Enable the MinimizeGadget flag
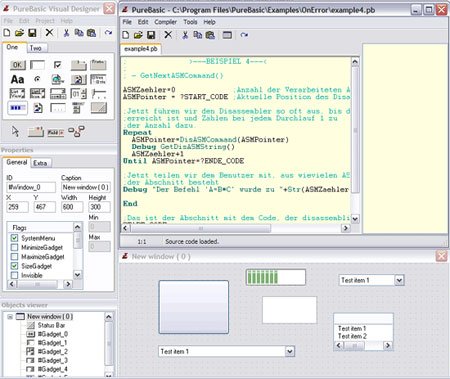This screenshot has height=379, width=450. click(x=14, y=247)
